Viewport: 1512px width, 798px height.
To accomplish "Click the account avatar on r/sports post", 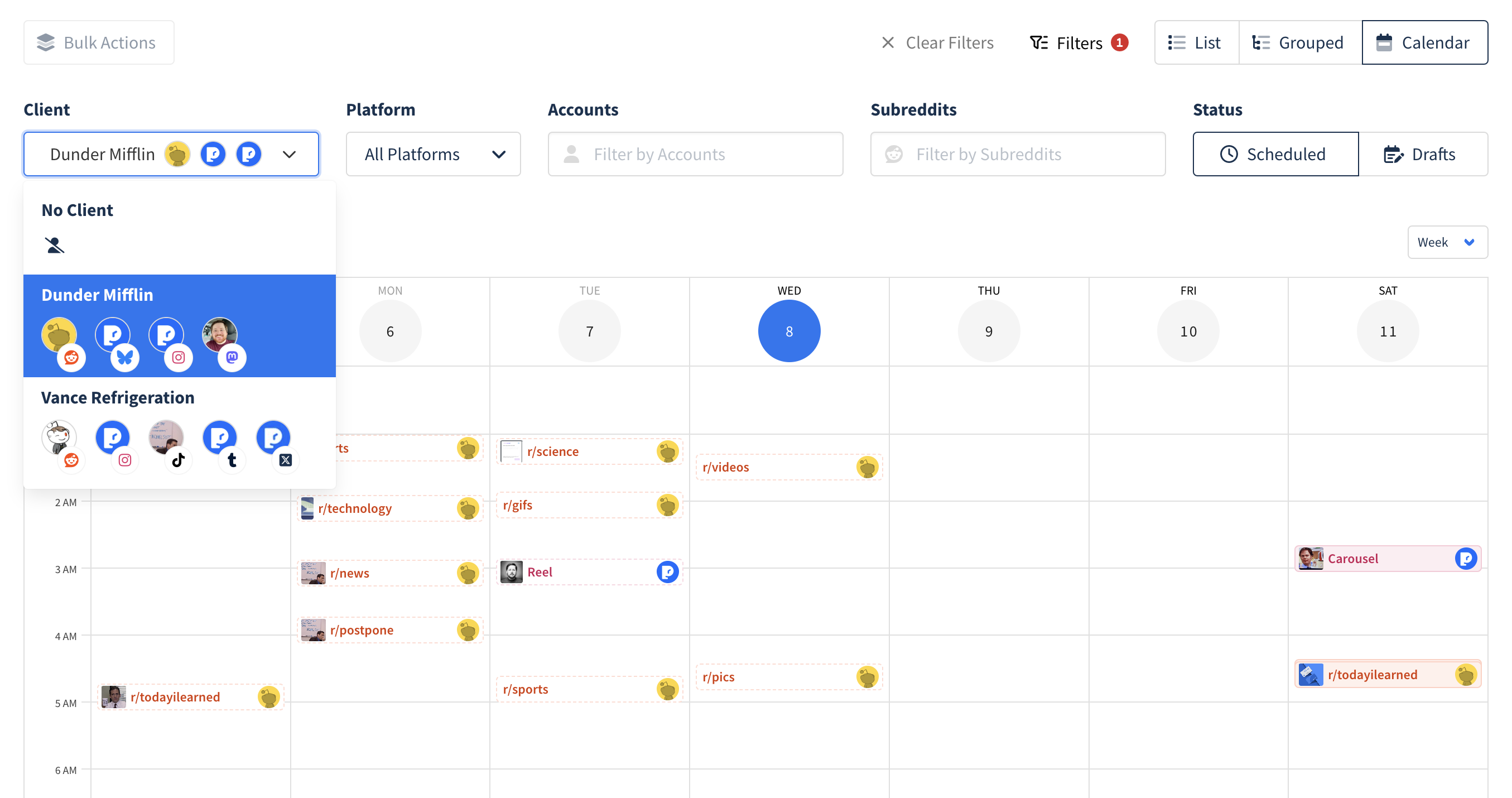I will click(667, 689).
